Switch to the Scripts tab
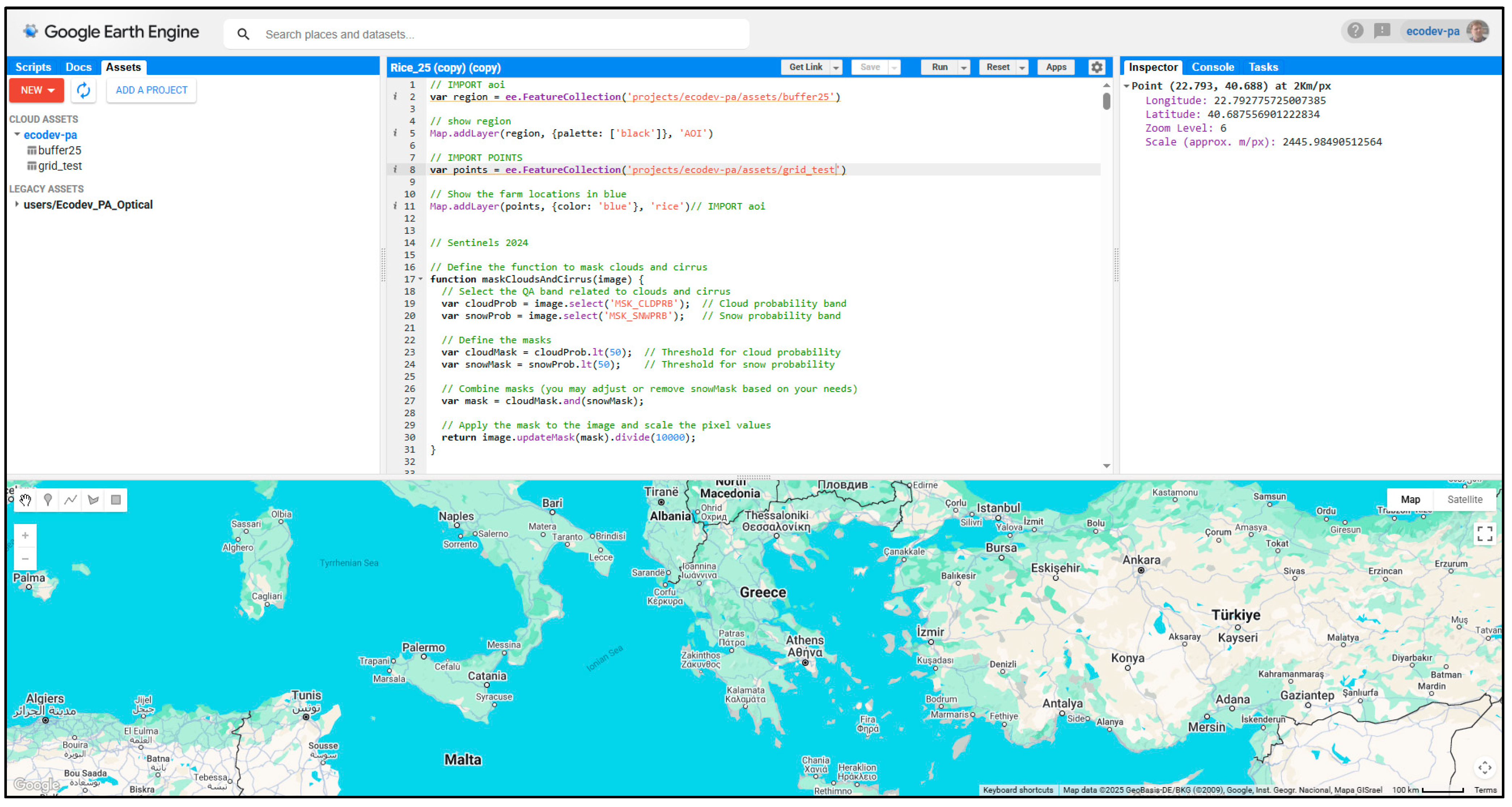The image size is (1512, 807). 33,67
